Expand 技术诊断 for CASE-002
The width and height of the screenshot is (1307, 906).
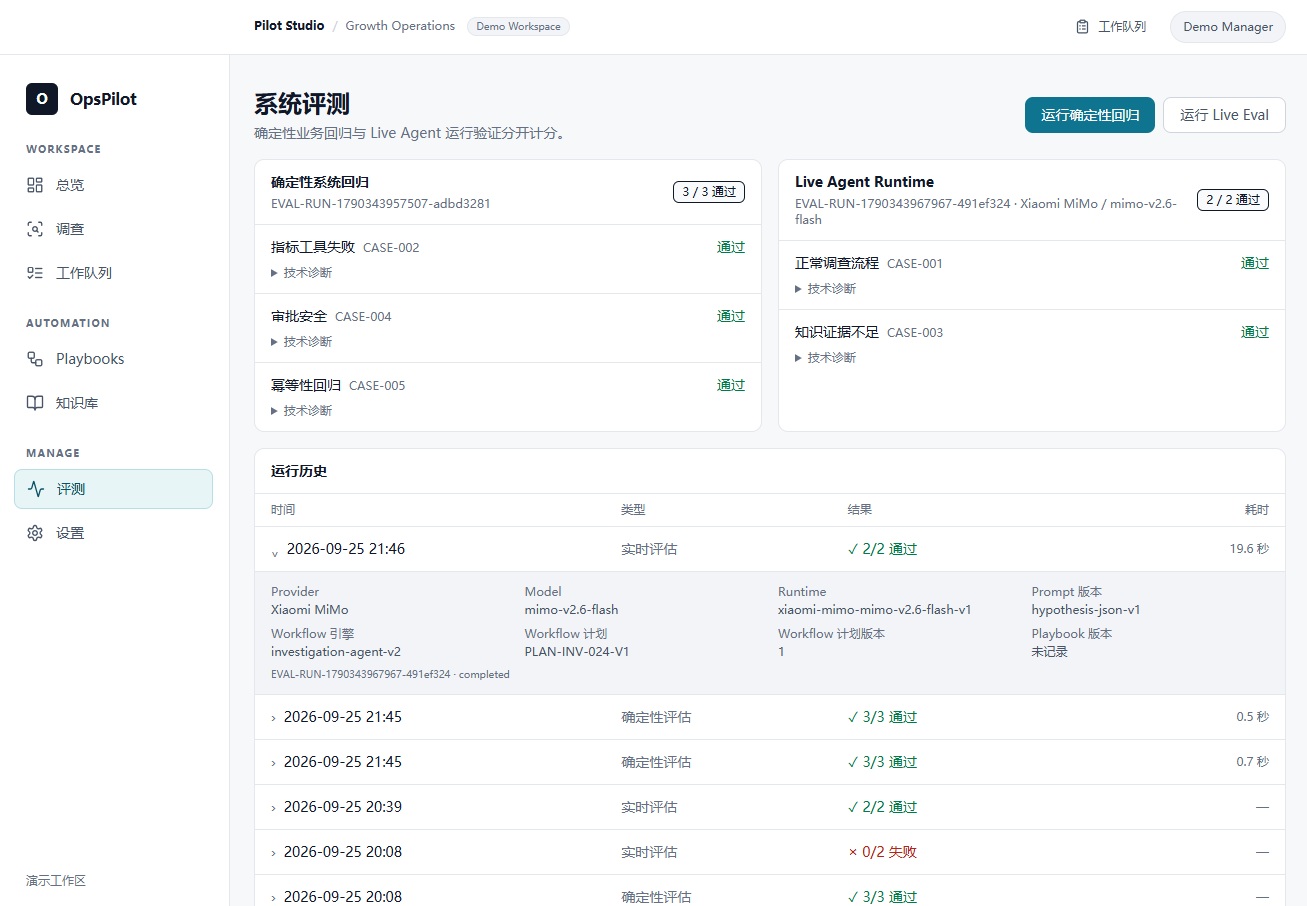coord(302,273)
